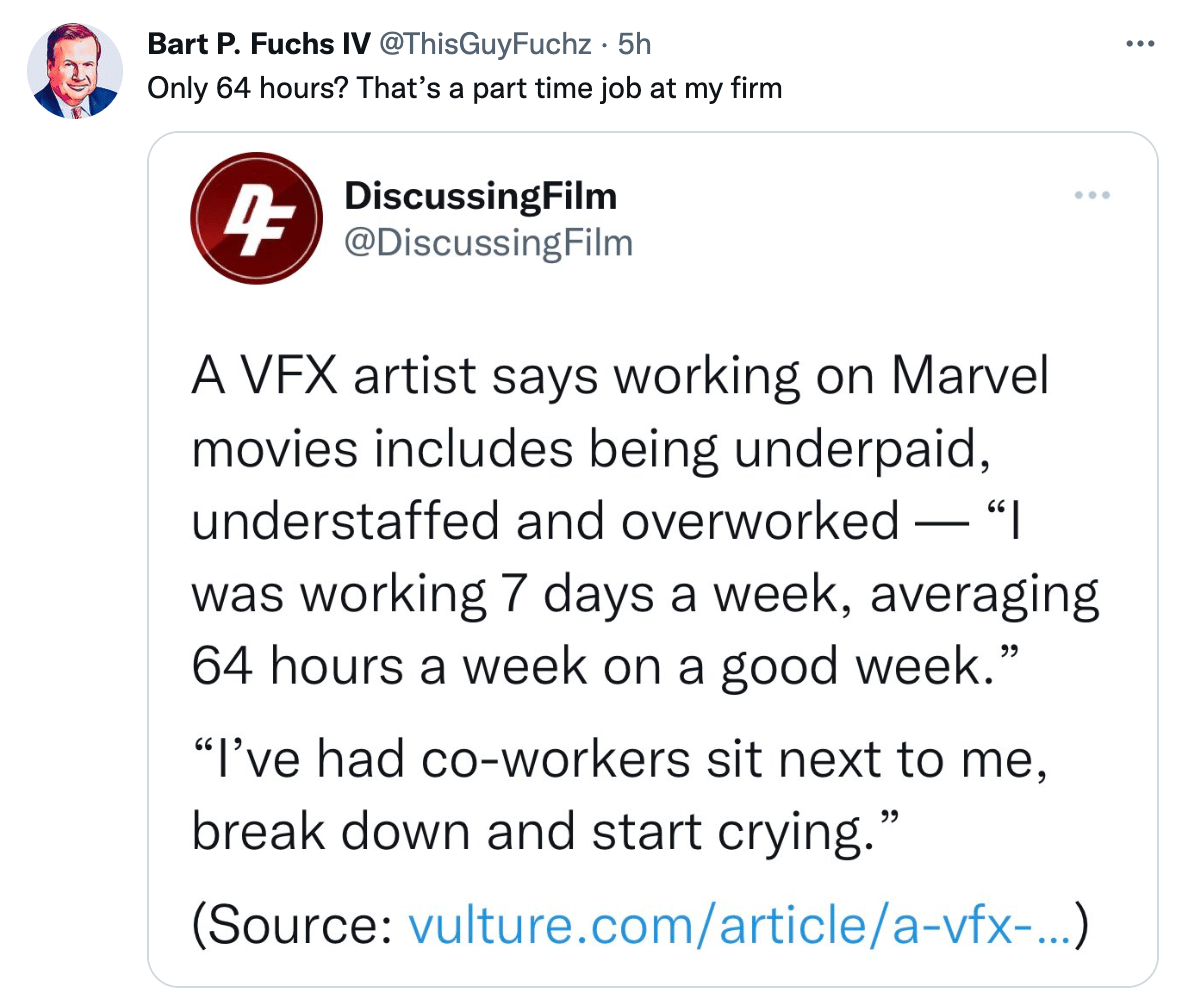The height and width of the screenshot is (1006, 1186).
Task: Click the @DiscussingFilm handle
Action: [488, 241]
